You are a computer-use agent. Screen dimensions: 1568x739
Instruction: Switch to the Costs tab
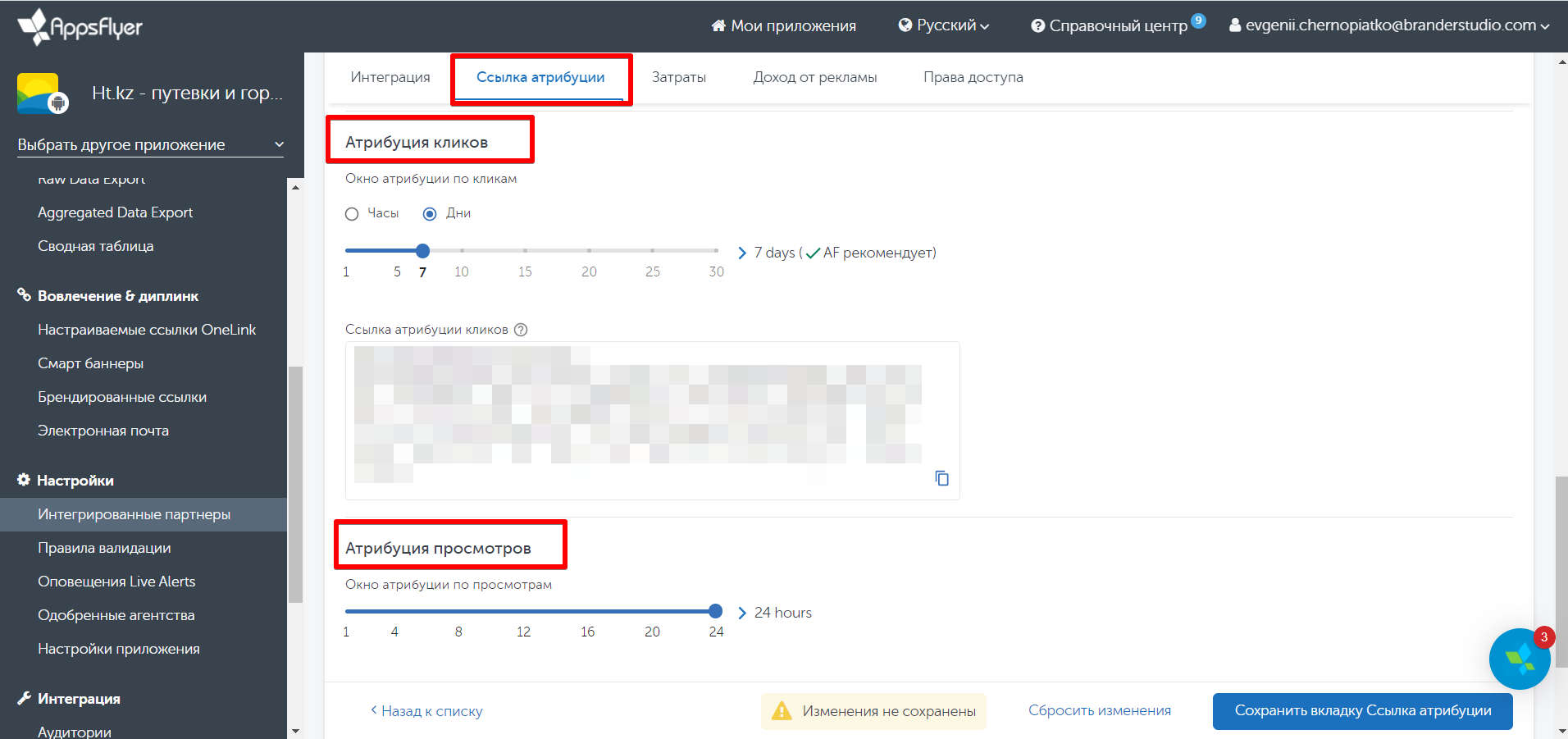pyautogui.click(x=678, y=77)
